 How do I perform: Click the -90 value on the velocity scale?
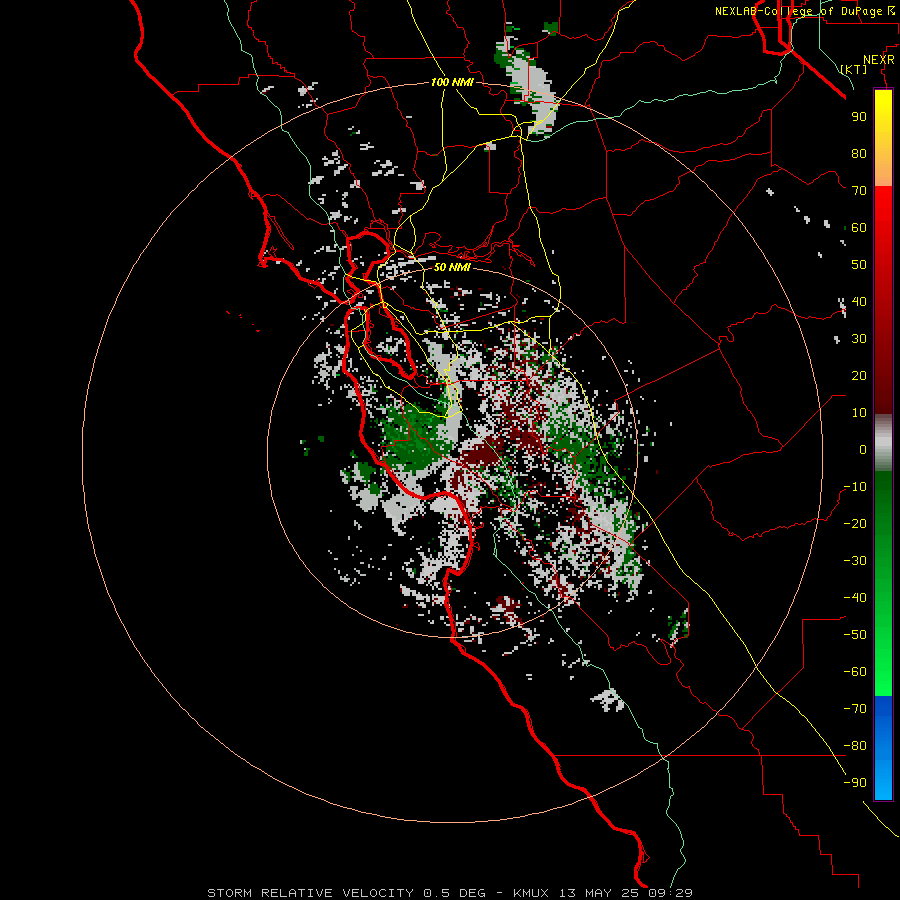click(855, 783)
